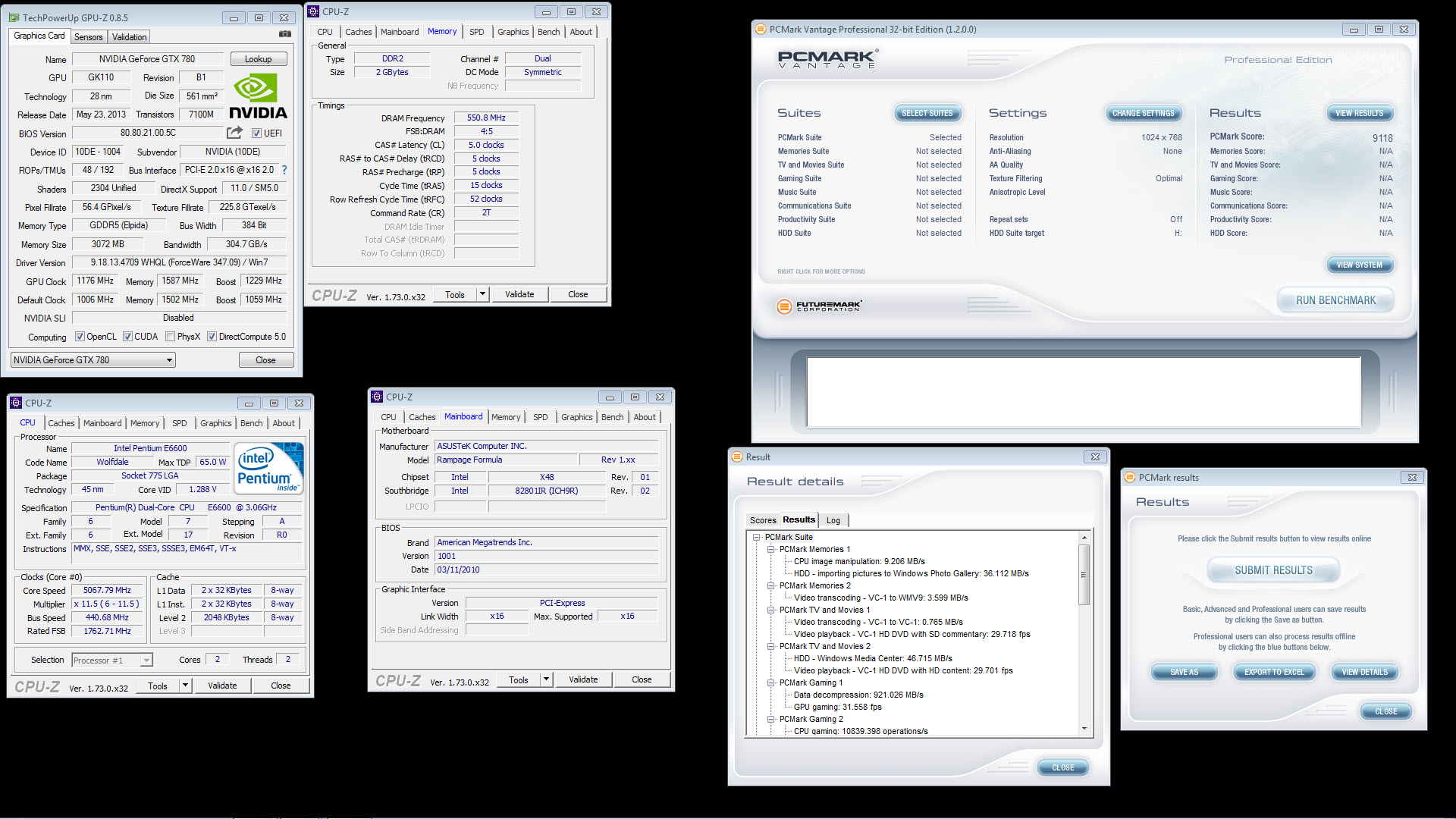Switch to Scores tab in Result details
The height and width of the screenshot is (819, 1456).
763,520
